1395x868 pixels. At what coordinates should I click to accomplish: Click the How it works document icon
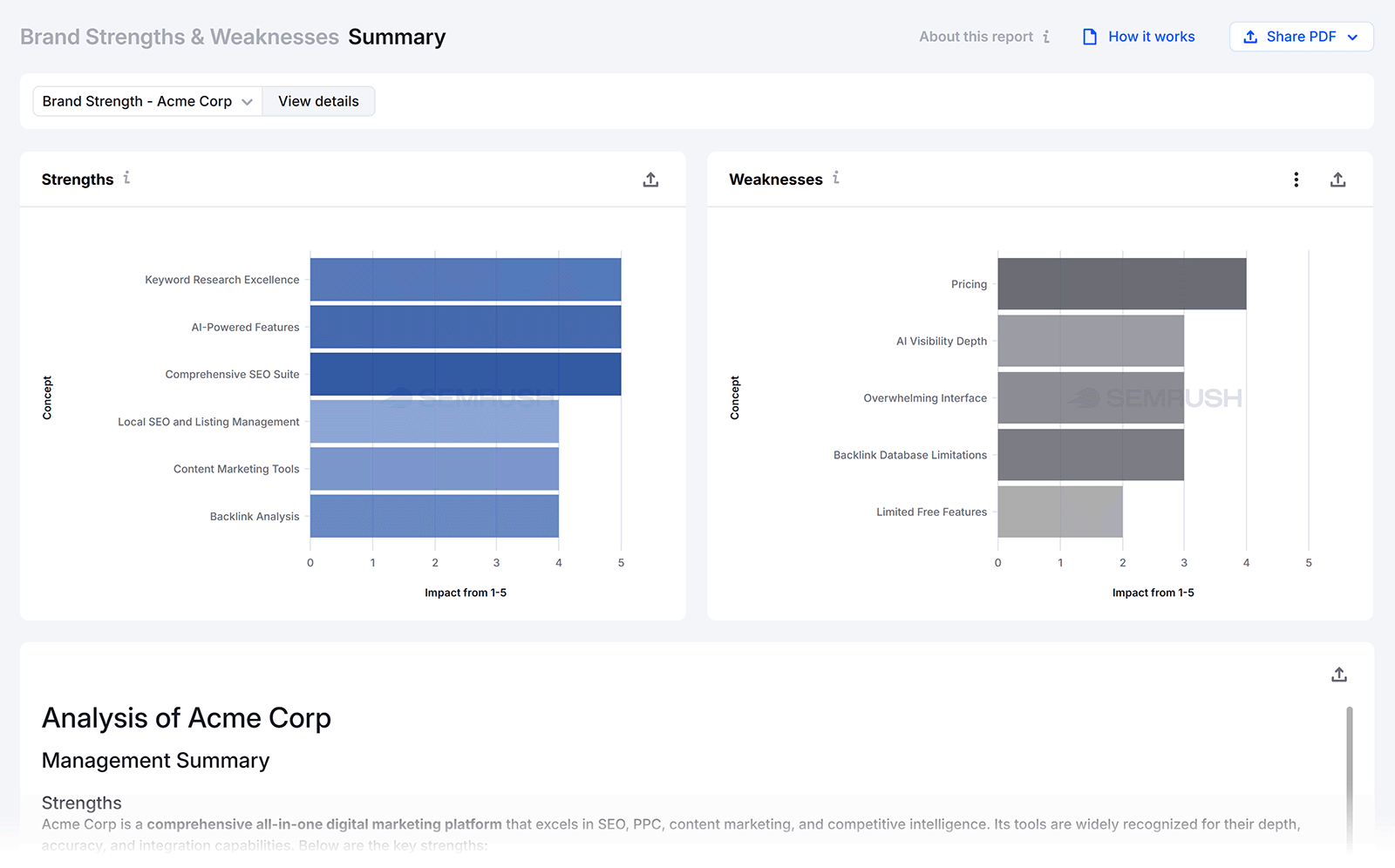coord(1089,37)
